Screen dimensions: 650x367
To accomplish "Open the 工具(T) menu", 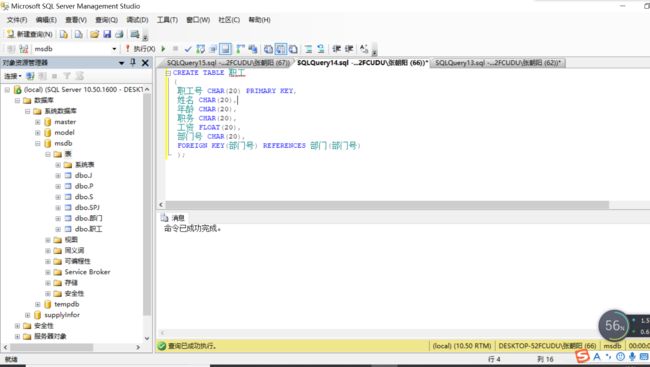I will point(167,20).
